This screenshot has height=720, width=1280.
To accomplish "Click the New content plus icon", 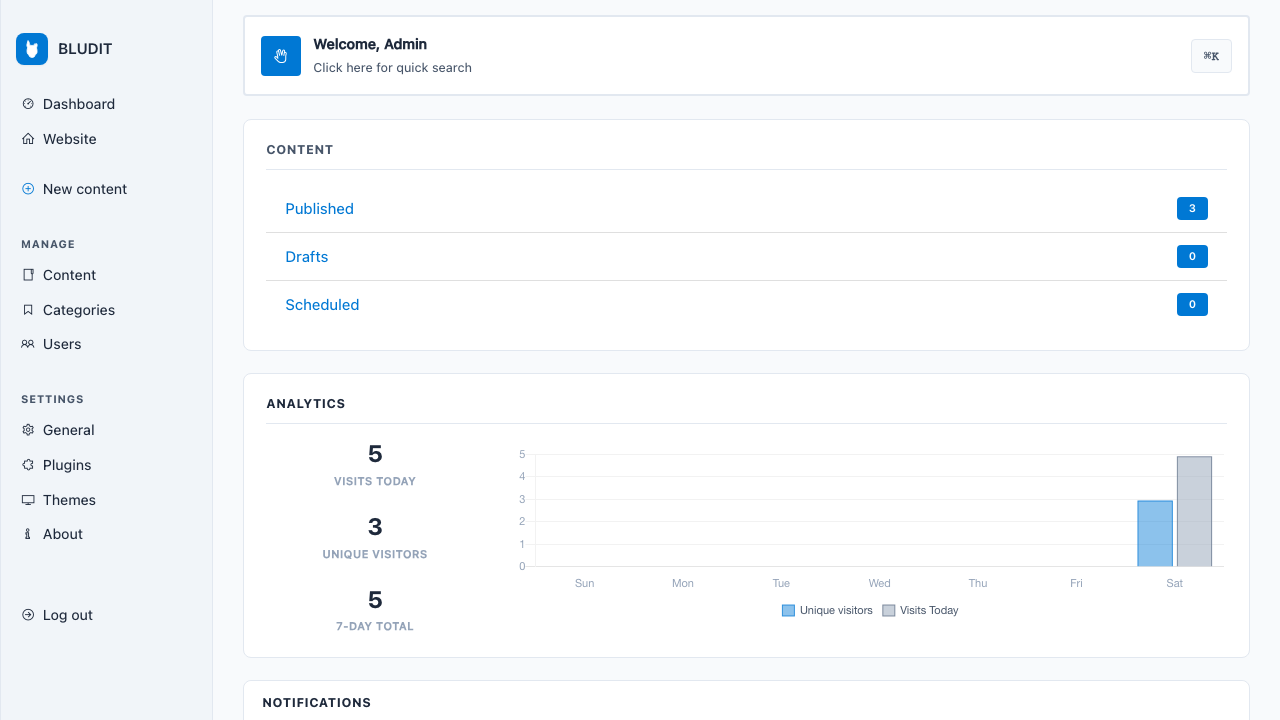I will (x=28, y=189).
